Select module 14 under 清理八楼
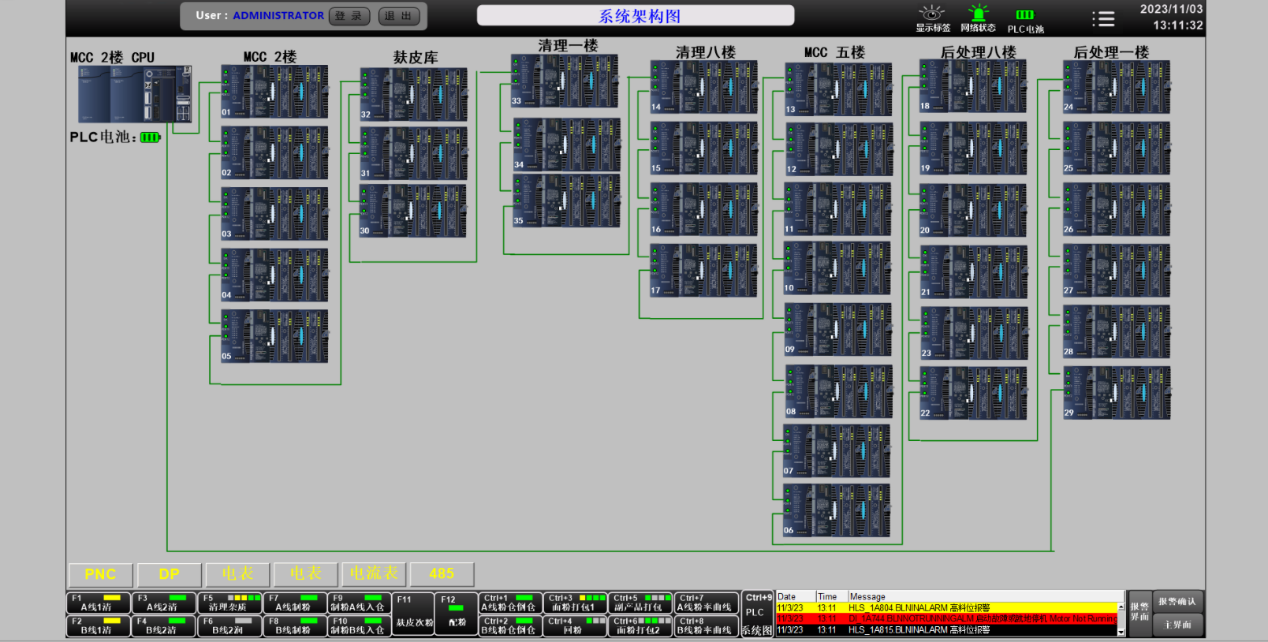Viewport: 1268px width, 642px height. 703,87
